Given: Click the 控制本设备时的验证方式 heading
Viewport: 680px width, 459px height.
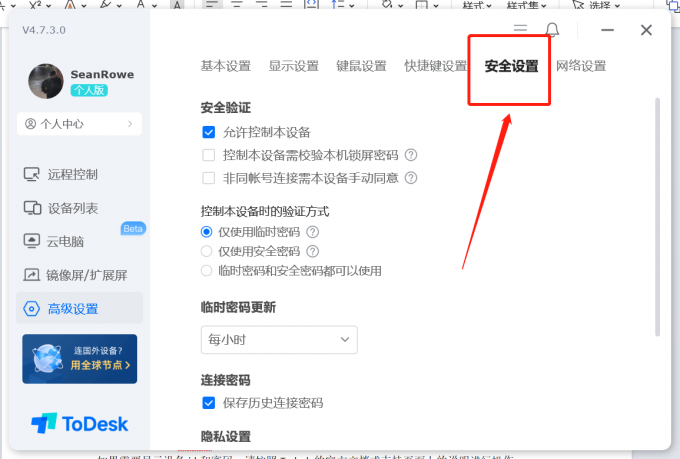Looking at the screenshot, I should coord(265,211).
